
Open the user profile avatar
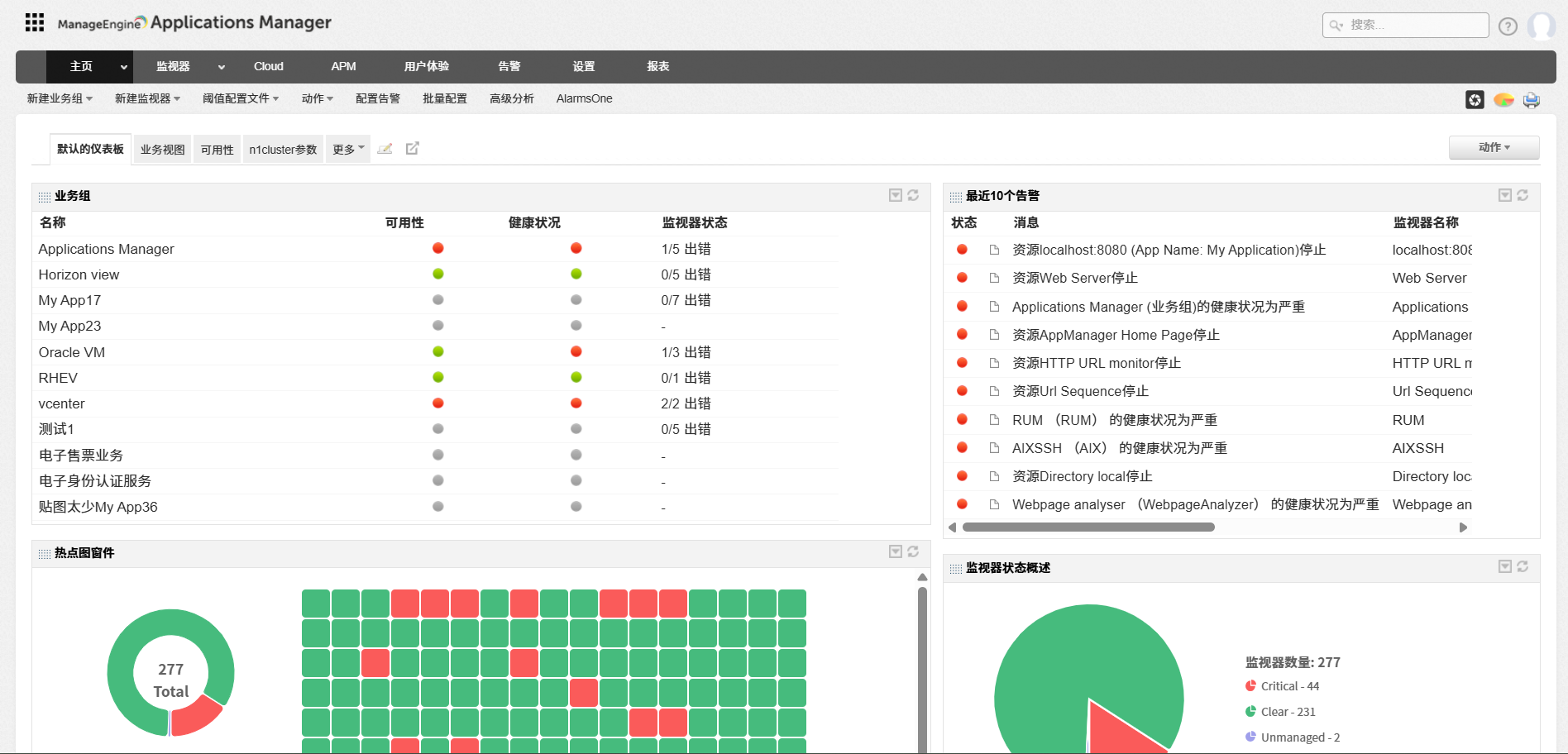click(1543, 26)
